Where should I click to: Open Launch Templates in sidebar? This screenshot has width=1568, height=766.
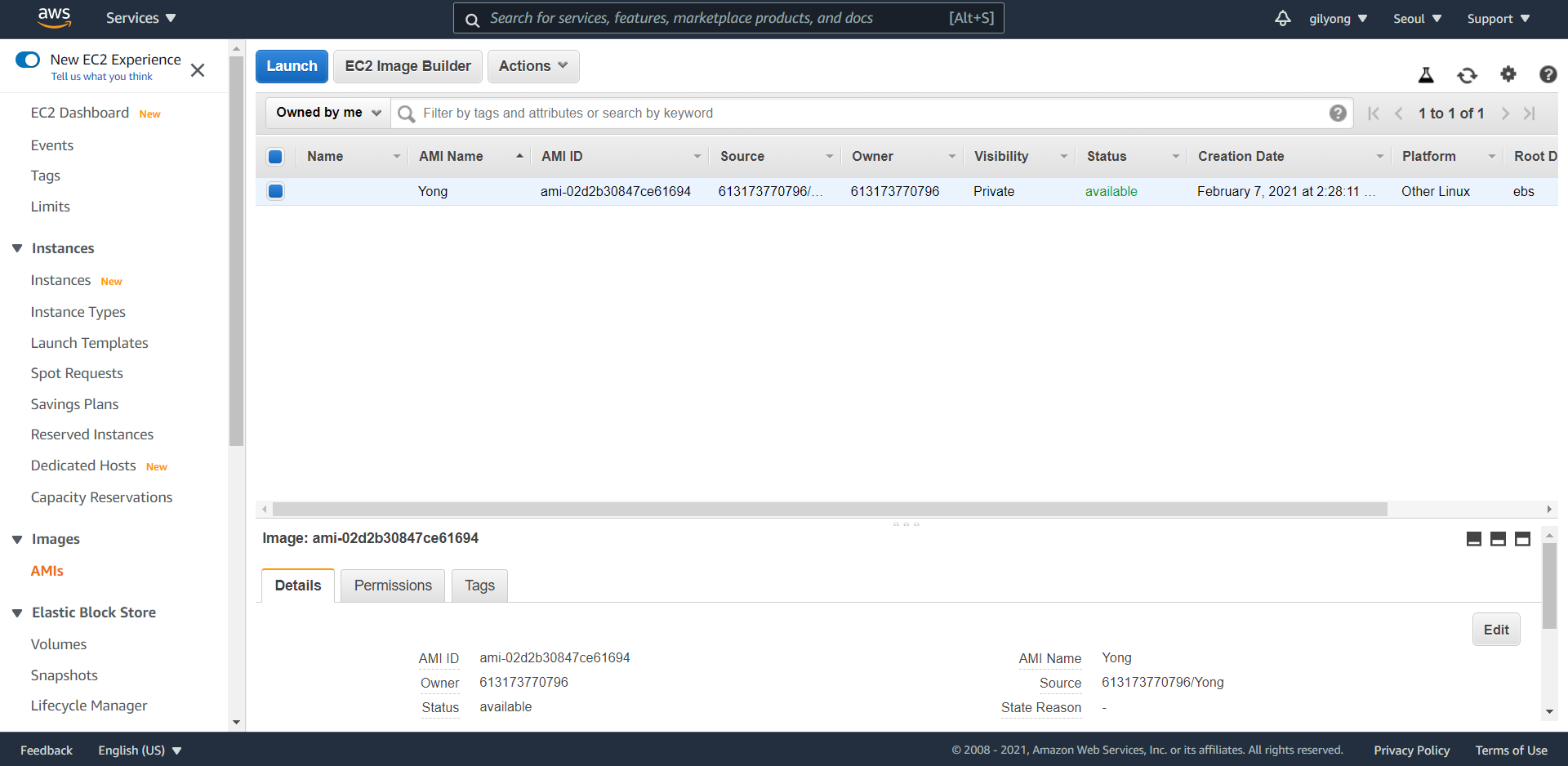[90, 343]
